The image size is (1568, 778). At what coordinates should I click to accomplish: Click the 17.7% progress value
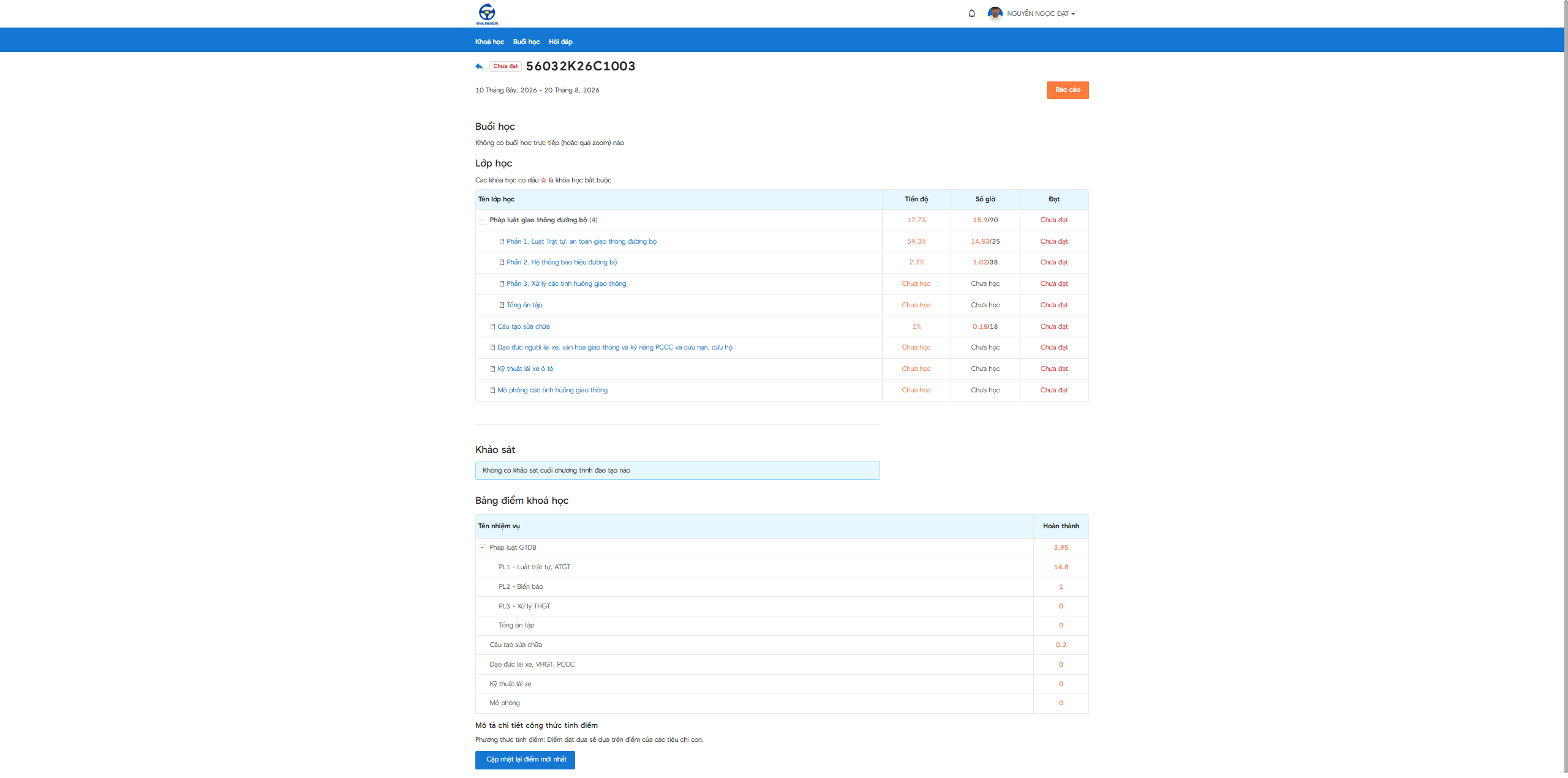pyautogui.click(x=916, y=220)
